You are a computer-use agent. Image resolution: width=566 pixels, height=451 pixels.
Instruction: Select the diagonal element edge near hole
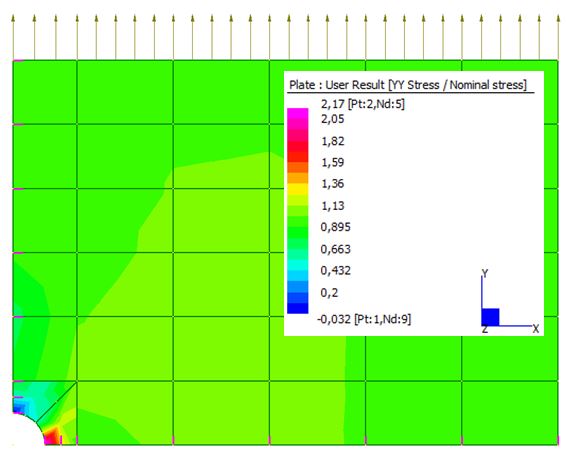click(x=56, y=402)
